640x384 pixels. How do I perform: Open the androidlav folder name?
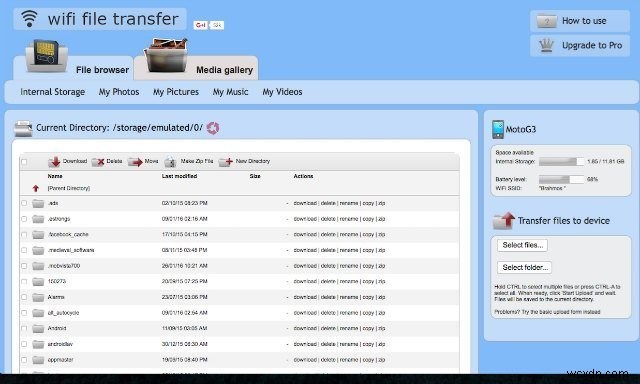pos(60,344)
